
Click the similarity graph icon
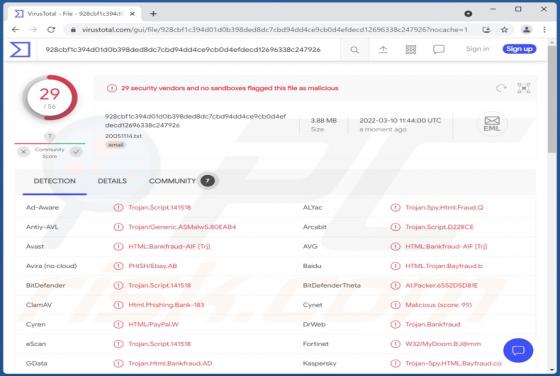pyautogui.click(x=524, y=88)
